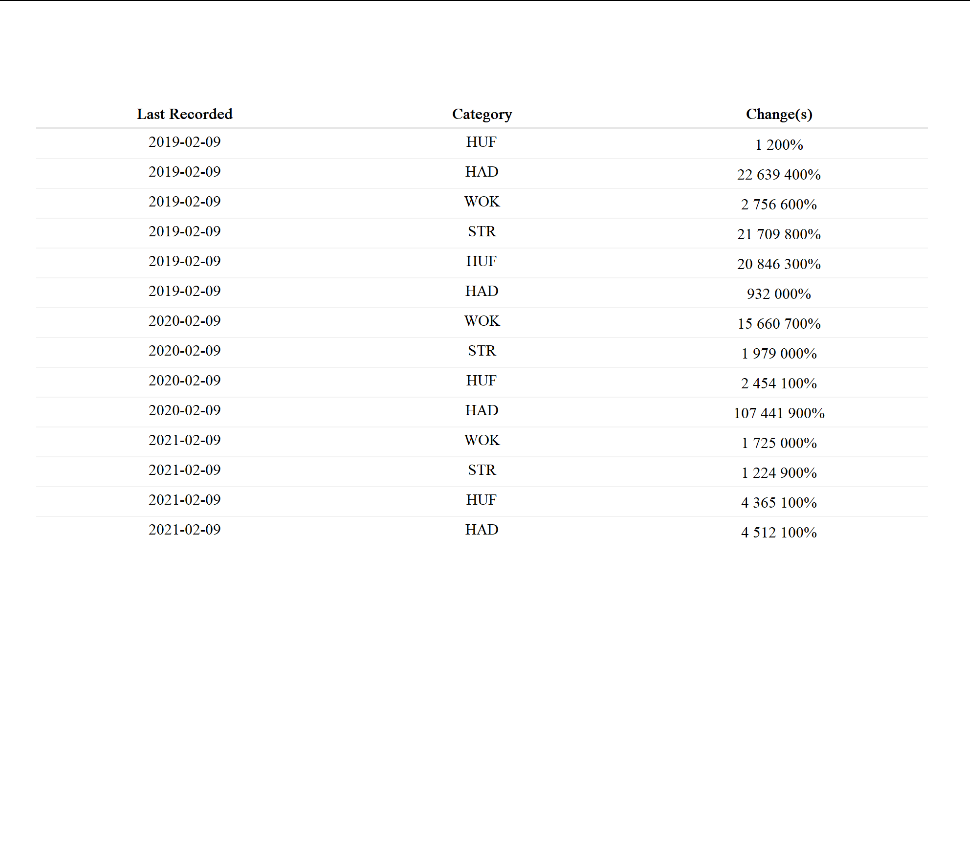970x852 pixels.
Task: Select the 107 441 900% cell
Action: coord(778,413)
